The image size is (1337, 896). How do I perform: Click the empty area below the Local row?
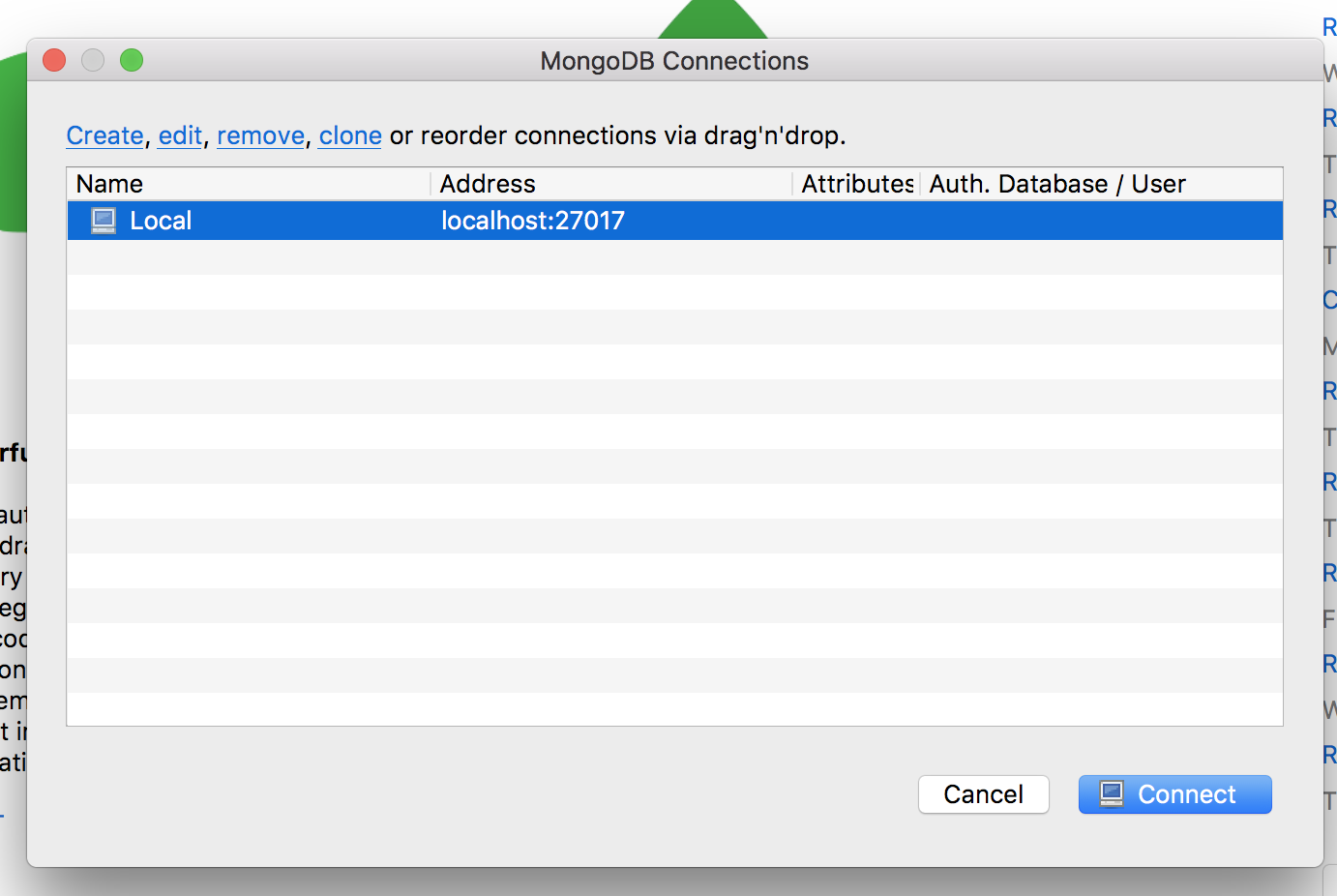click(674, 464)
